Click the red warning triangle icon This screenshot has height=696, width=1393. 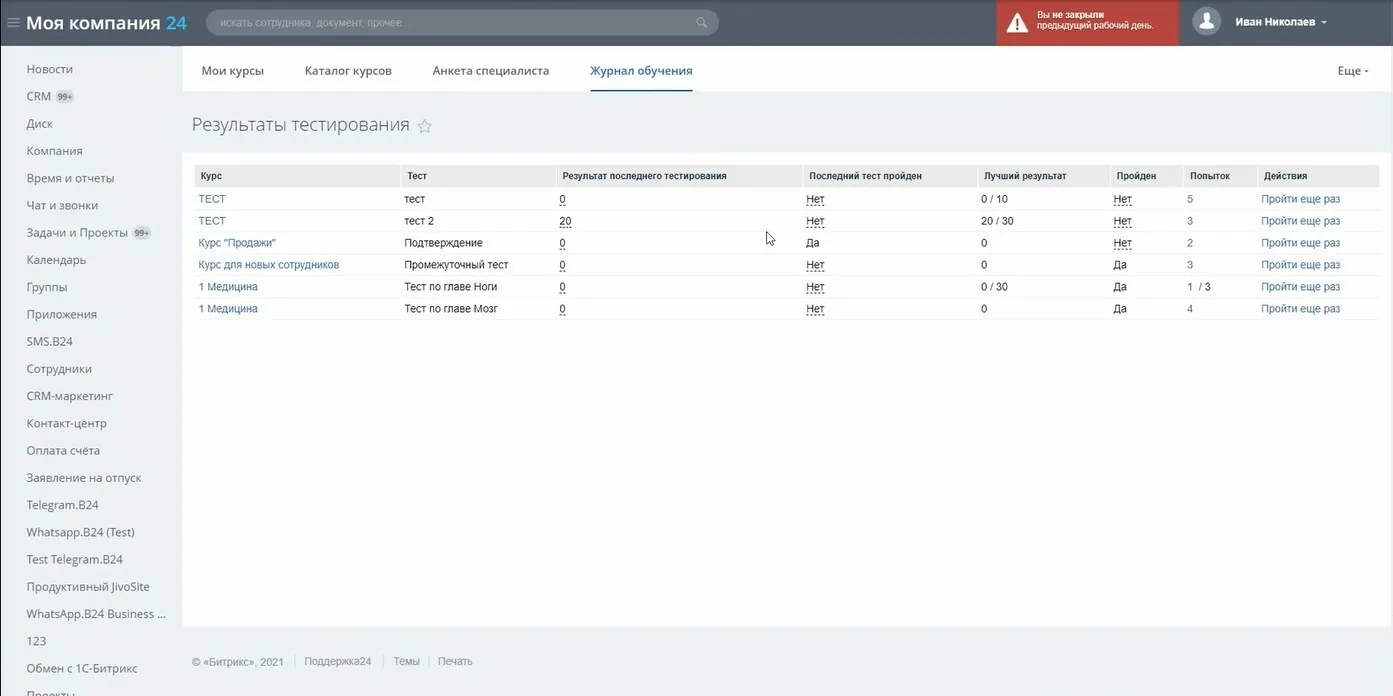pyautogui.click(x=1017, y=23)
